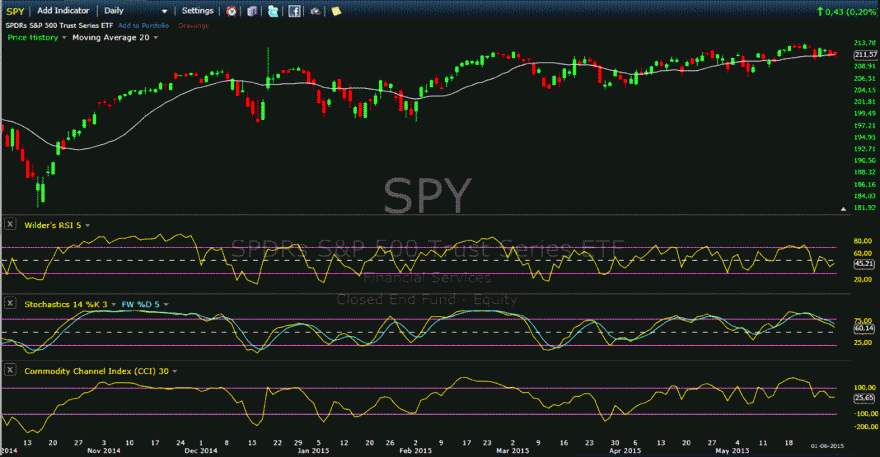Open the Add Indicator menu
Viewport: 880px width, 457px height.
[63, 11]
